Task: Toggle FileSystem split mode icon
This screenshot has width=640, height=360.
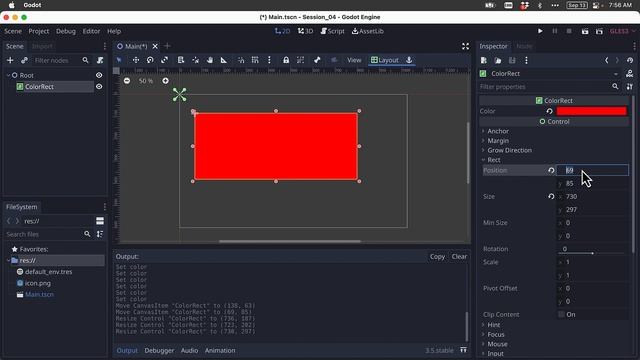Action: tap(100, 221)
